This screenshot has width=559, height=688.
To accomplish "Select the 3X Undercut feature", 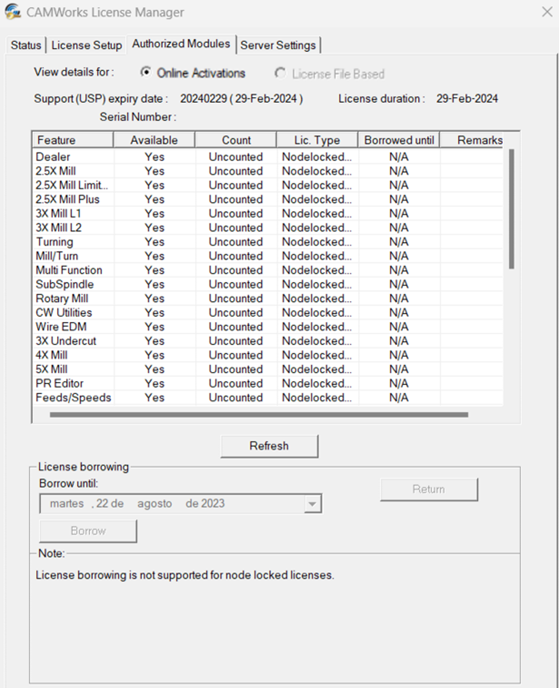I will point(268,341).
